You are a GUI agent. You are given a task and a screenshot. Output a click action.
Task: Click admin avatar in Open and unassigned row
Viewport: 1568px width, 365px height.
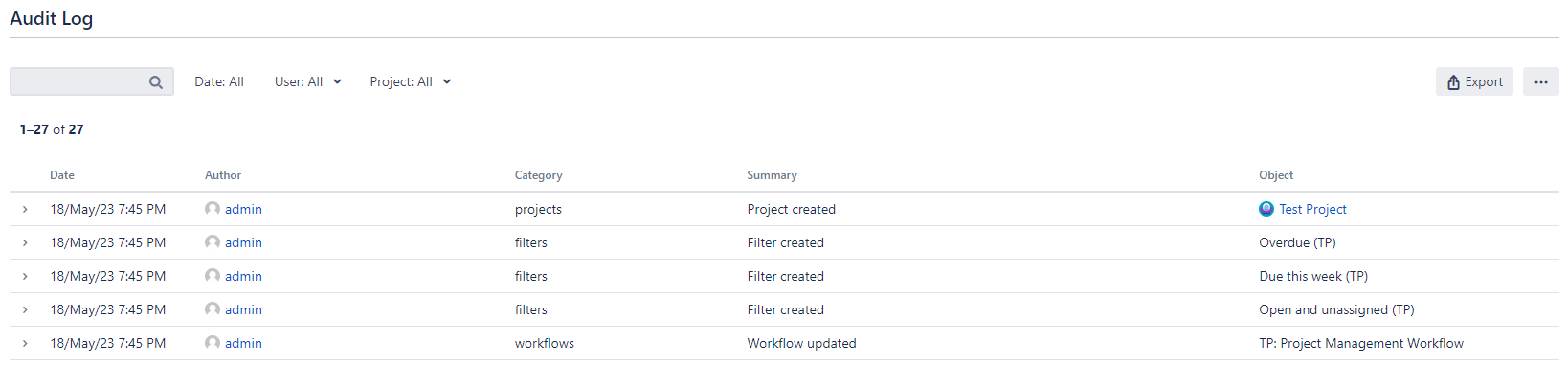click(x=213, y=309)
